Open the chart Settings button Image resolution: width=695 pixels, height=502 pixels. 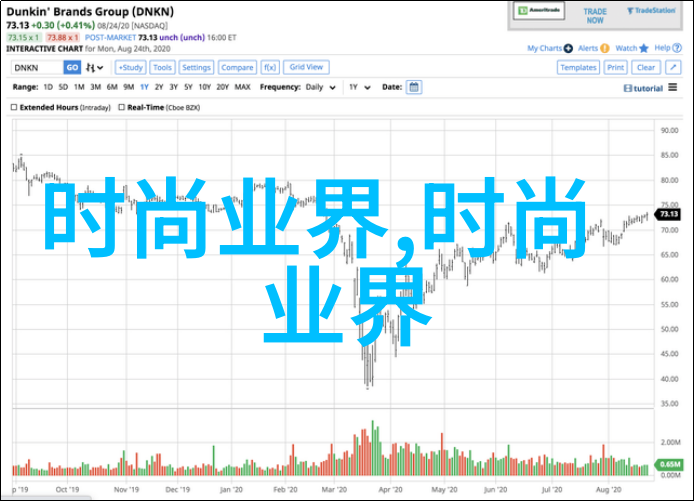[x=196, y=67]
